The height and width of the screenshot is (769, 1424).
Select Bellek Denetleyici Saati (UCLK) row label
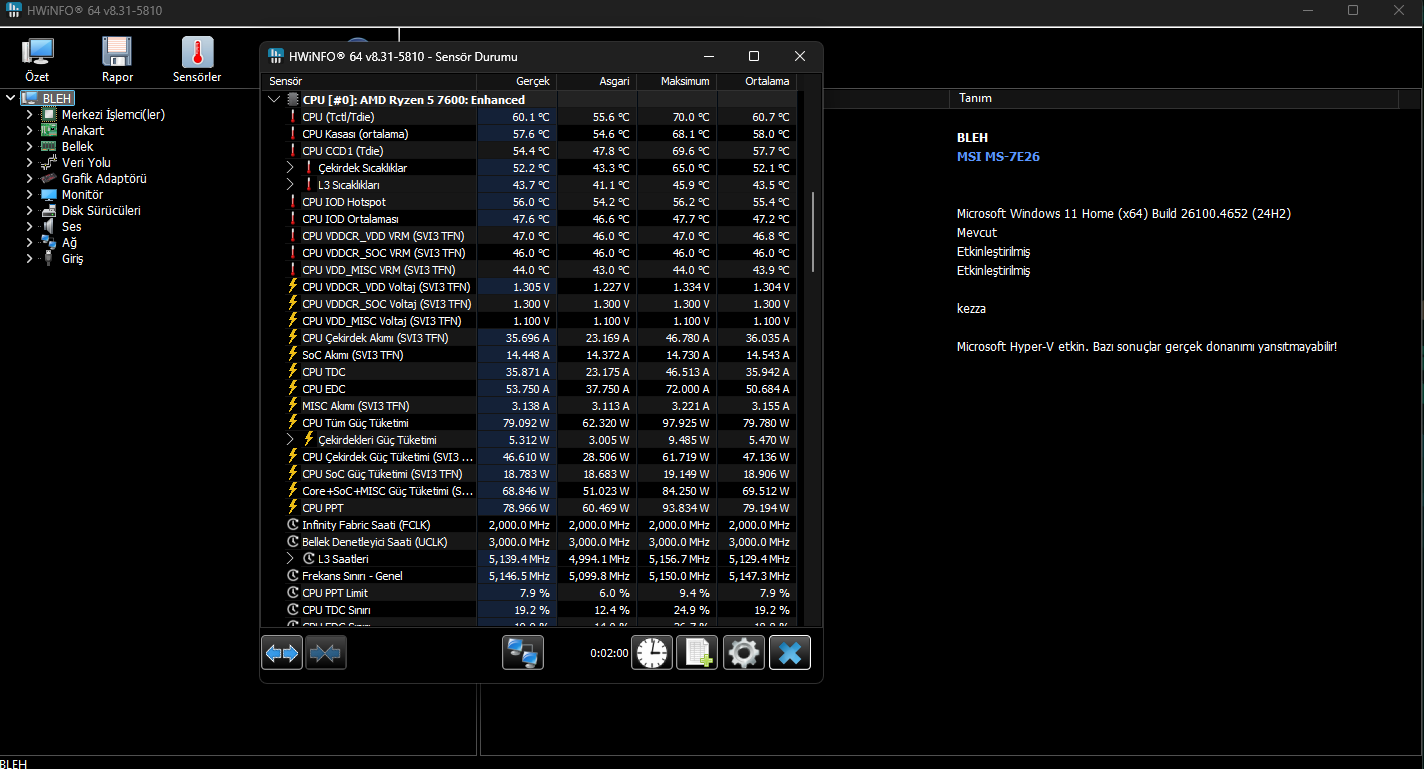tap(375, 542)
